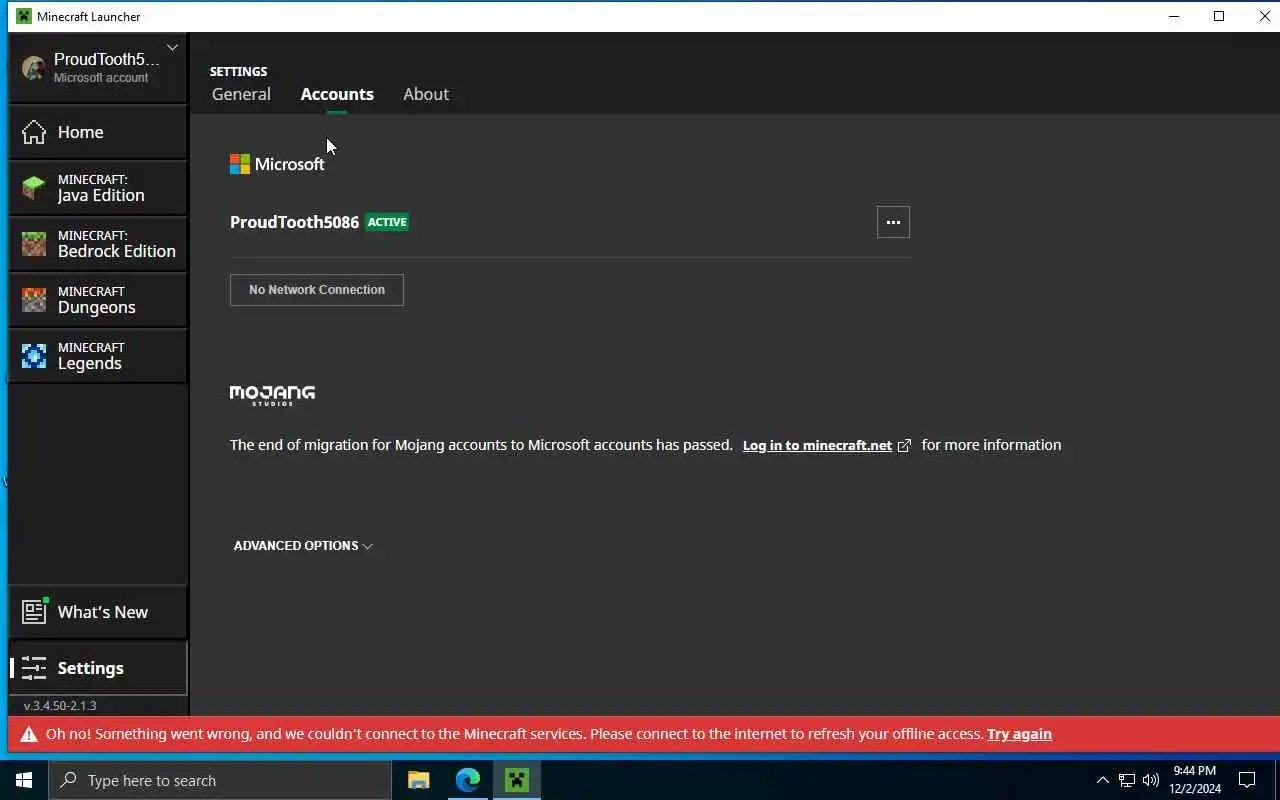Open the Home page in sidebar

[98, 132]
